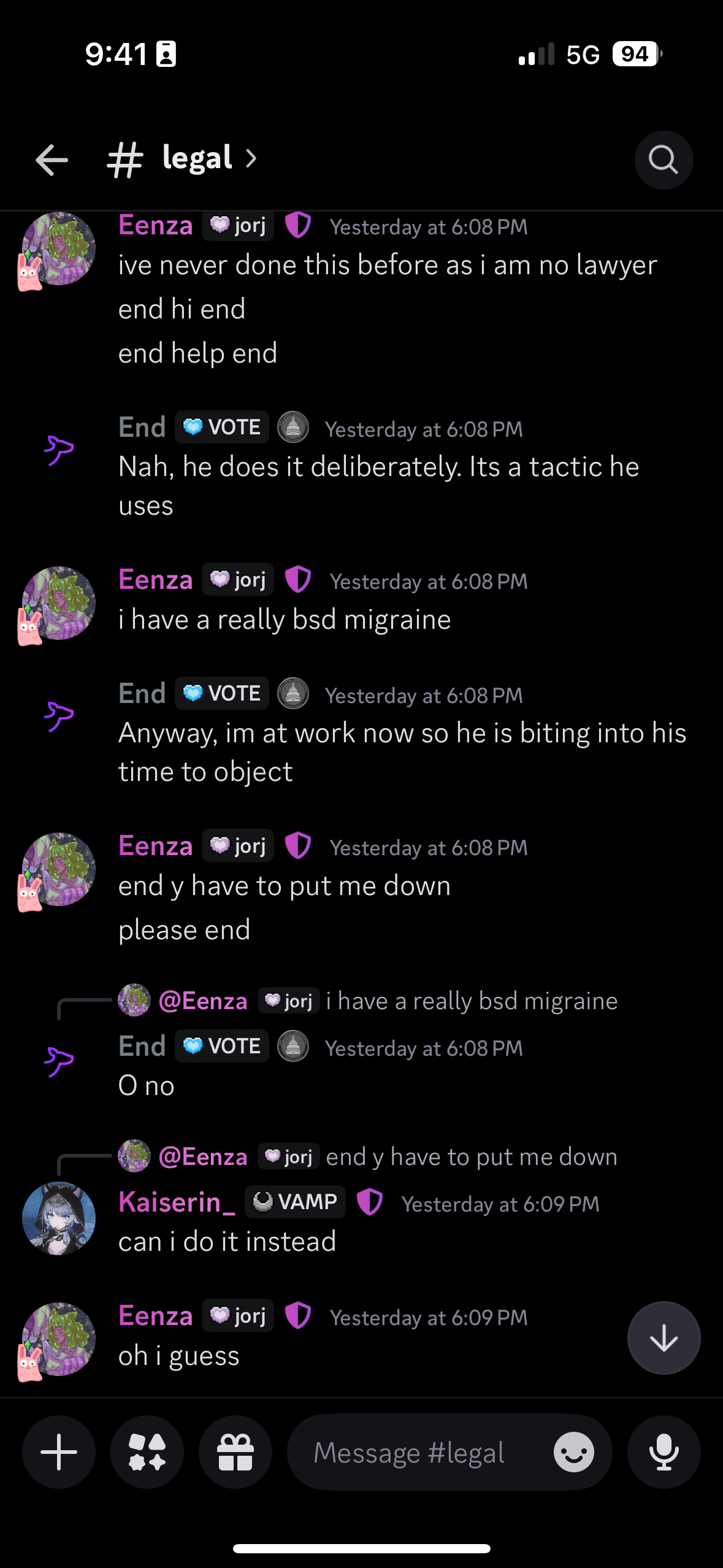Screen dimensions: 723x1568
Task: Open the apps and games icon
Action: [x=147, y=1451]
